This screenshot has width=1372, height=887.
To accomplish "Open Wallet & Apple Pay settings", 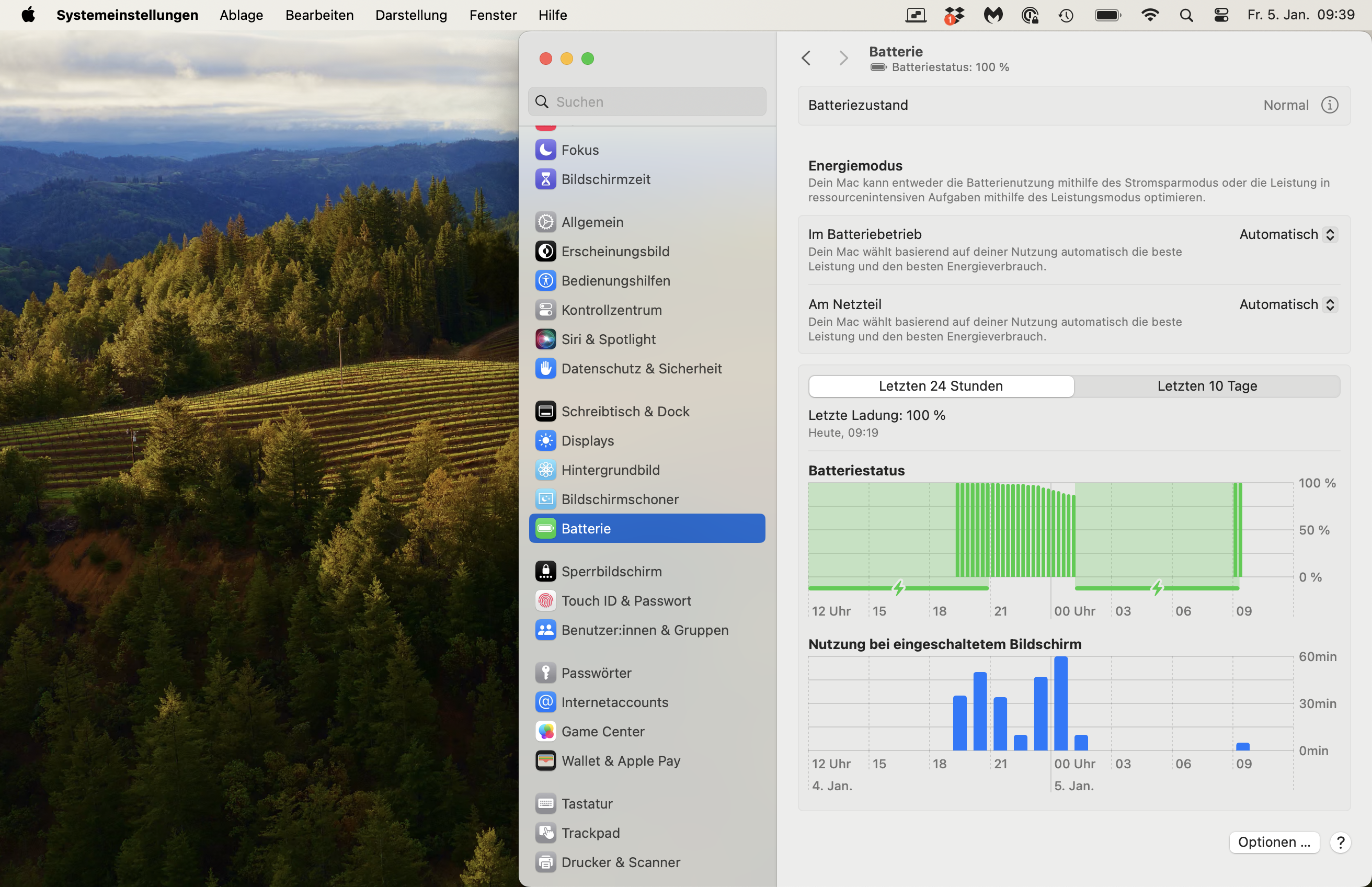I will pos(621,761).
